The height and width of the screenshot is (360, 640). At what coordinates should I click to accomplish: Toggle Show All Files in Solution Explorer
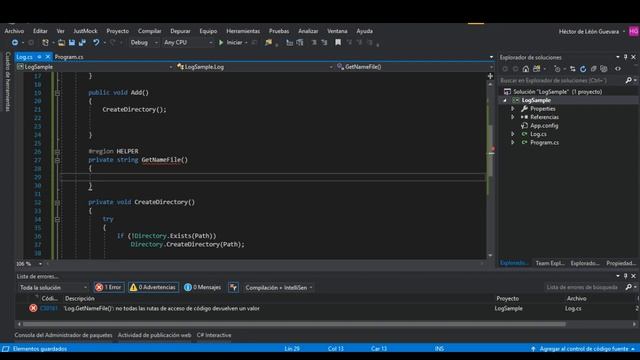[x=604, y=69]
